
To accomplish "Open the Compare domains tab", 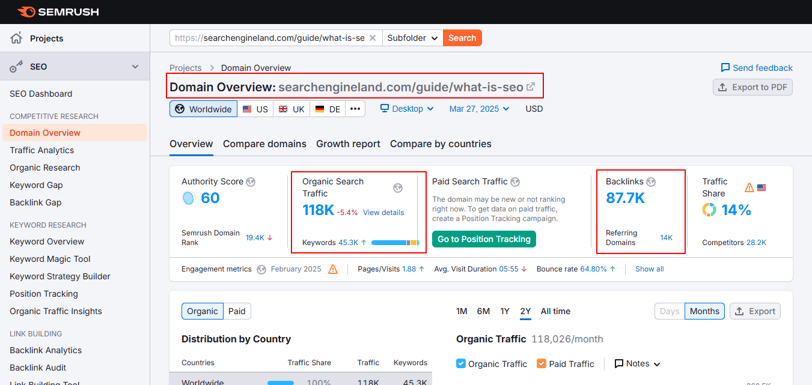I will pos(265,144).
